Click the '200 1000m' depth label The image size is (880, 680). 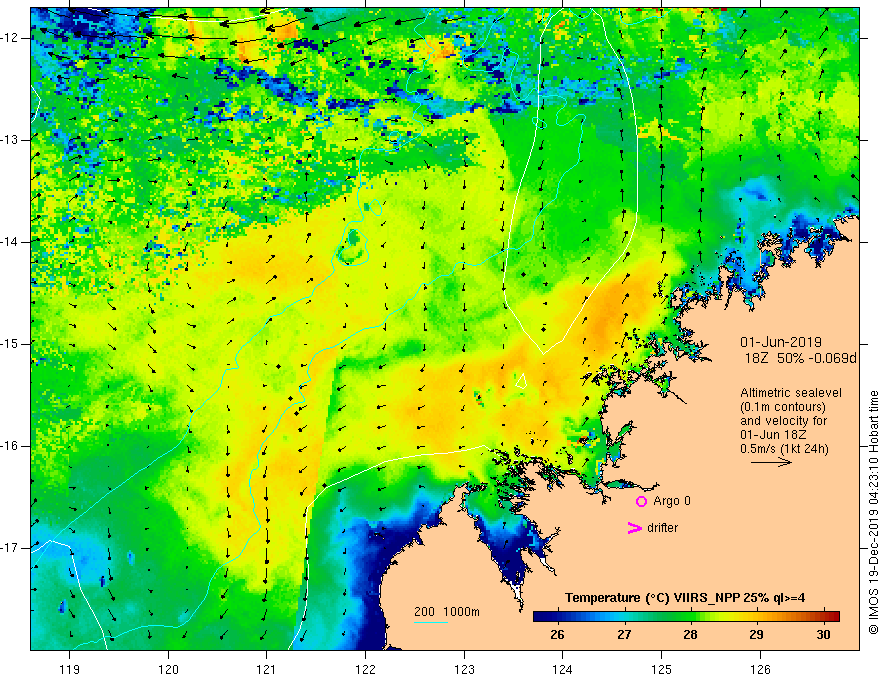pos(447,612)
